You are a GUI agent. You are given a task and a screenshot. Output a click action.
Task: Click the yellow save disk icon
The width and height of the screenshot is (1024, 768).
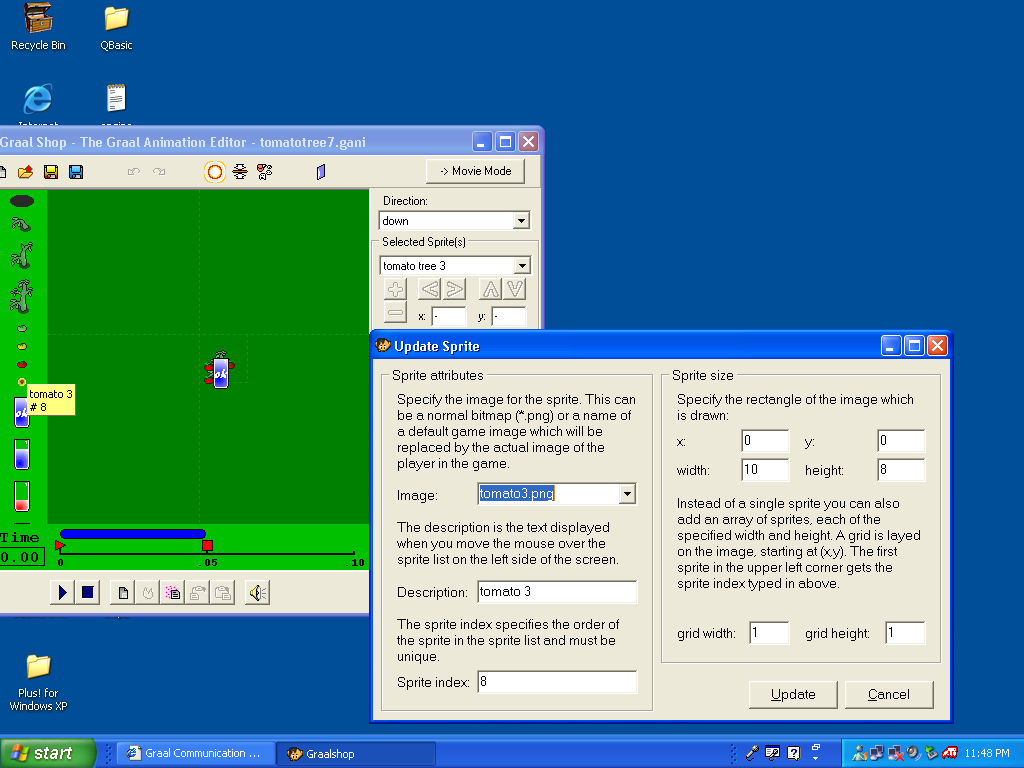pos(51,172)
